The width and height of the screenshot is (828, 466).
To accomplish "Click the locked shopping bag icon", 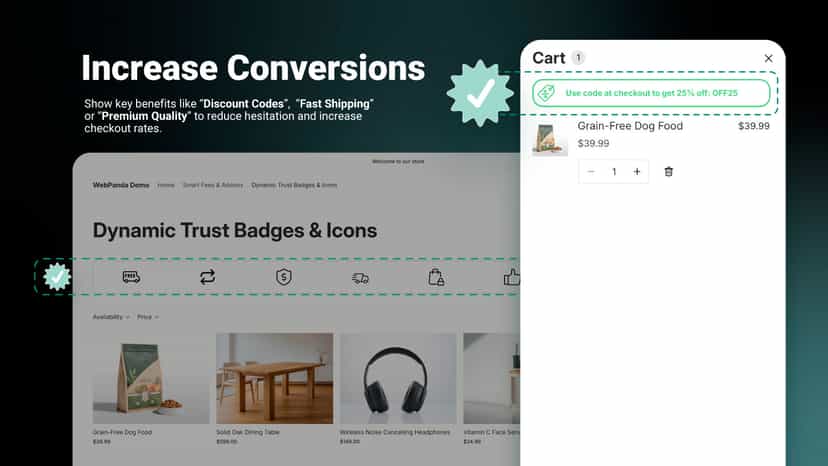I will coord(436,277).
